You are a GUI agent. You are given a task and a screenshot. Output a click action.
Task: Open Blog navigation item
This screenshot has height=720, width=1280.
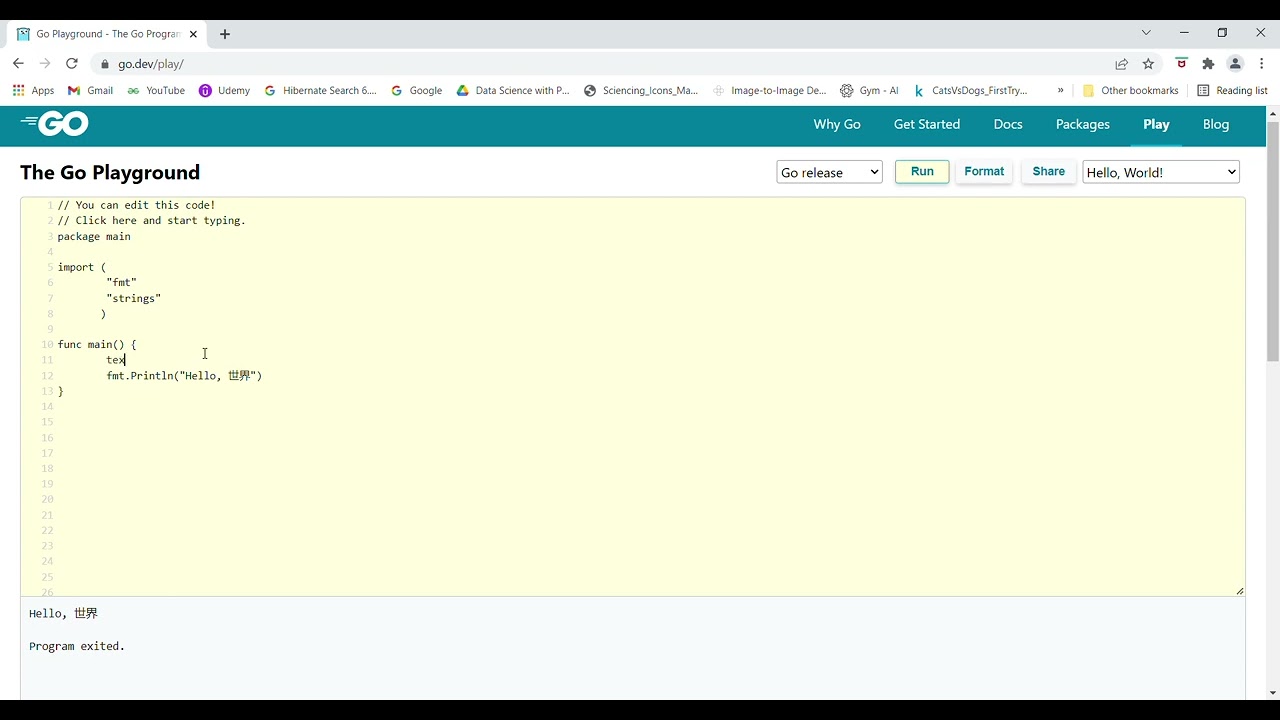click(1216, 124)
